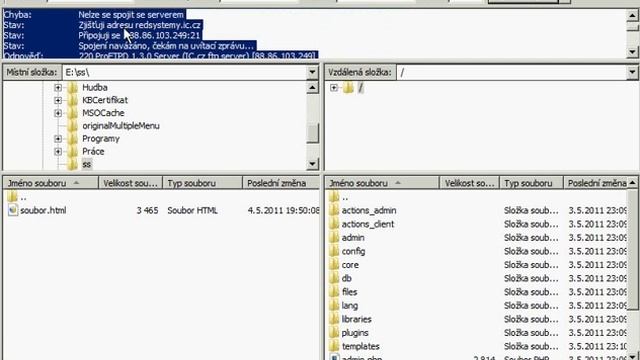The image size is (640, 360).
Task: Click the plugins folder icon
Action: (334, 333)
